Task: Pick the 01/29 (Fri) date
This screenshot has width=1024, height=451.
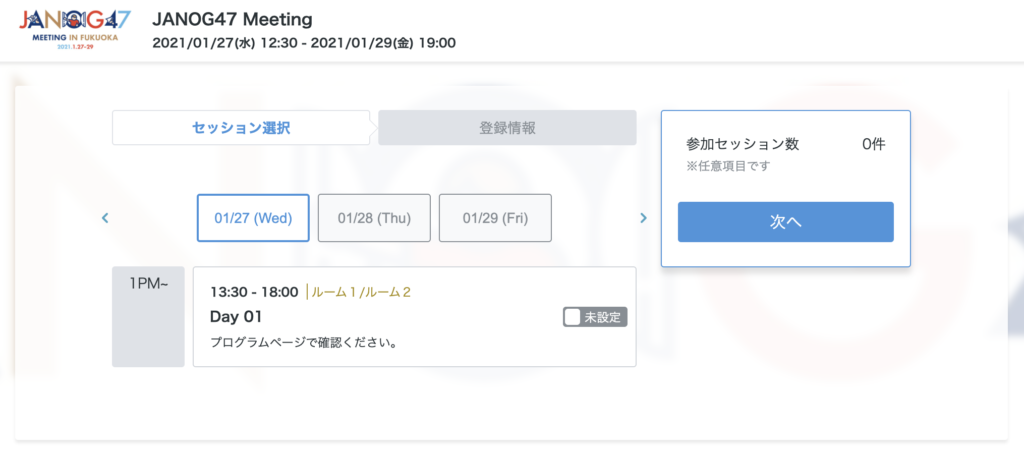Action: pyautogui.click(x=495, y=218)
